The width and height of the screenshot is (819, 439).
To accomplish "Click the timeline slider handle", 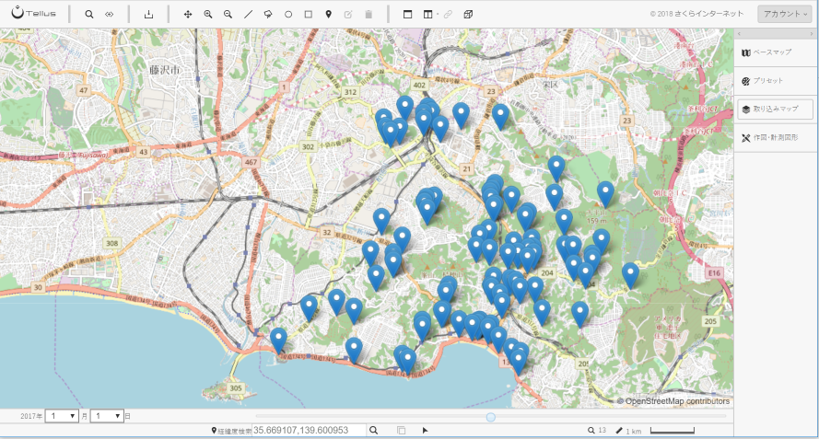I will [x=490, y=417].
